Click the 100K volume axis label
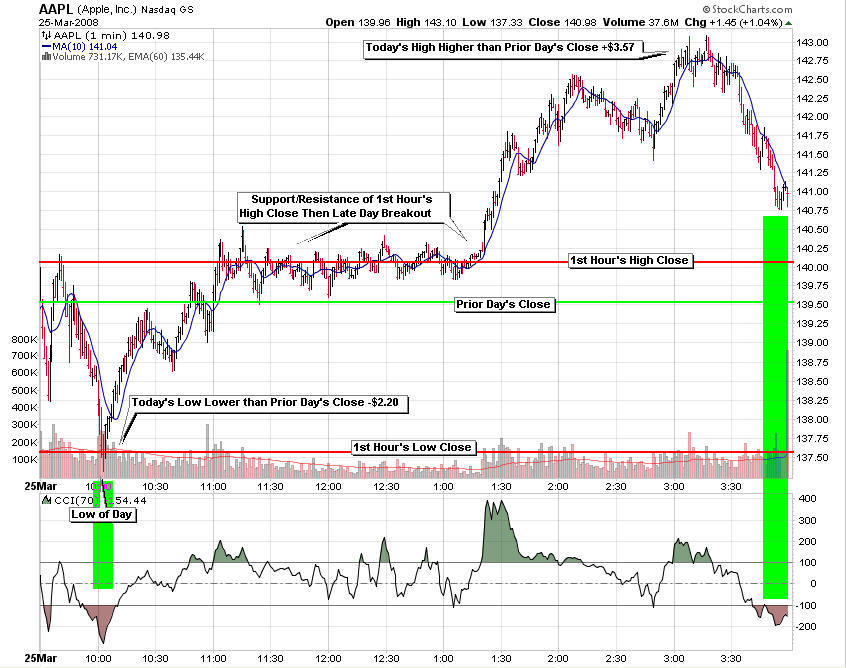The image size is (846, 668). tap(24, 460)
